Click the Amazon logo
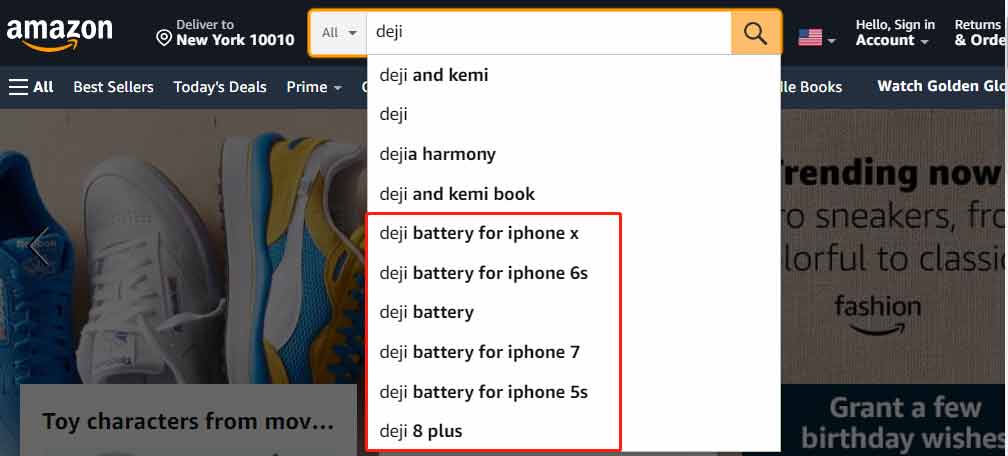 (60, 32)
